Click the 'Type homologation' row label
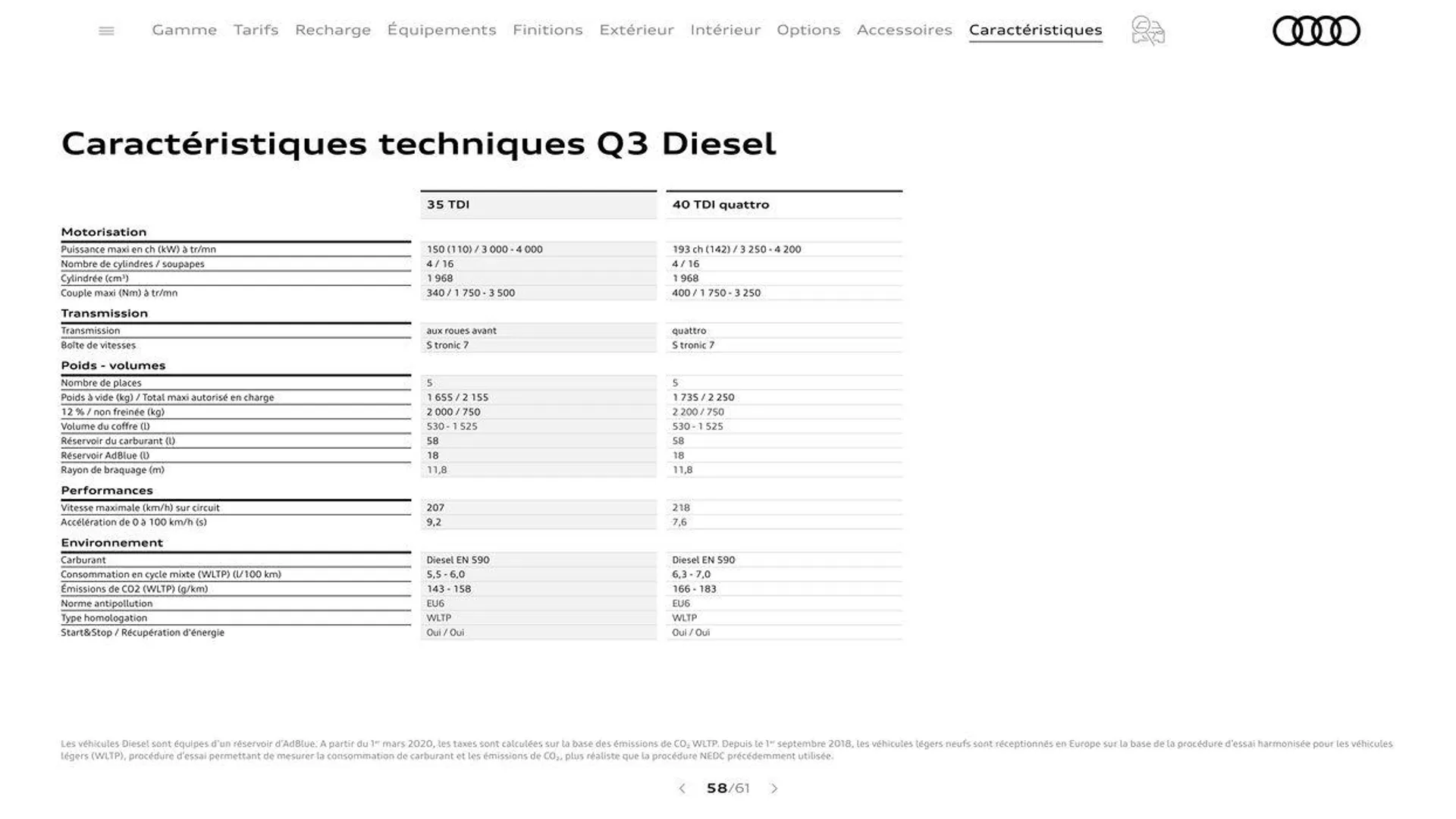The width and height of the screenshot is (1456, 819). point(104,618)
